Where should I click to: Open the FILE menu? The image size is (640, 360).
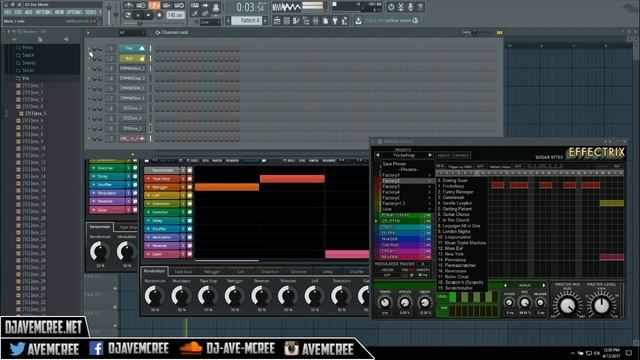(8, 13)
